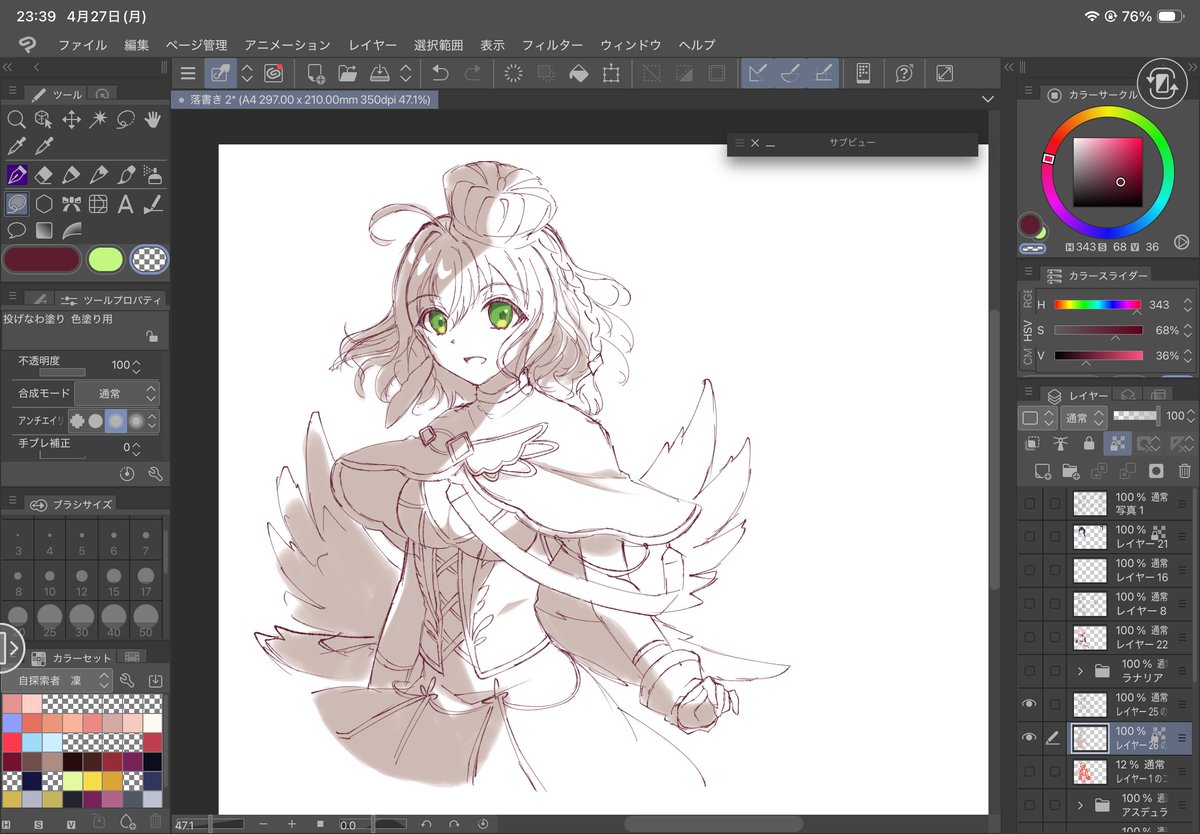Expand the ラナリア layer folder
Viewport: 1200px width, 834px height.
(x=1081, y=671)
